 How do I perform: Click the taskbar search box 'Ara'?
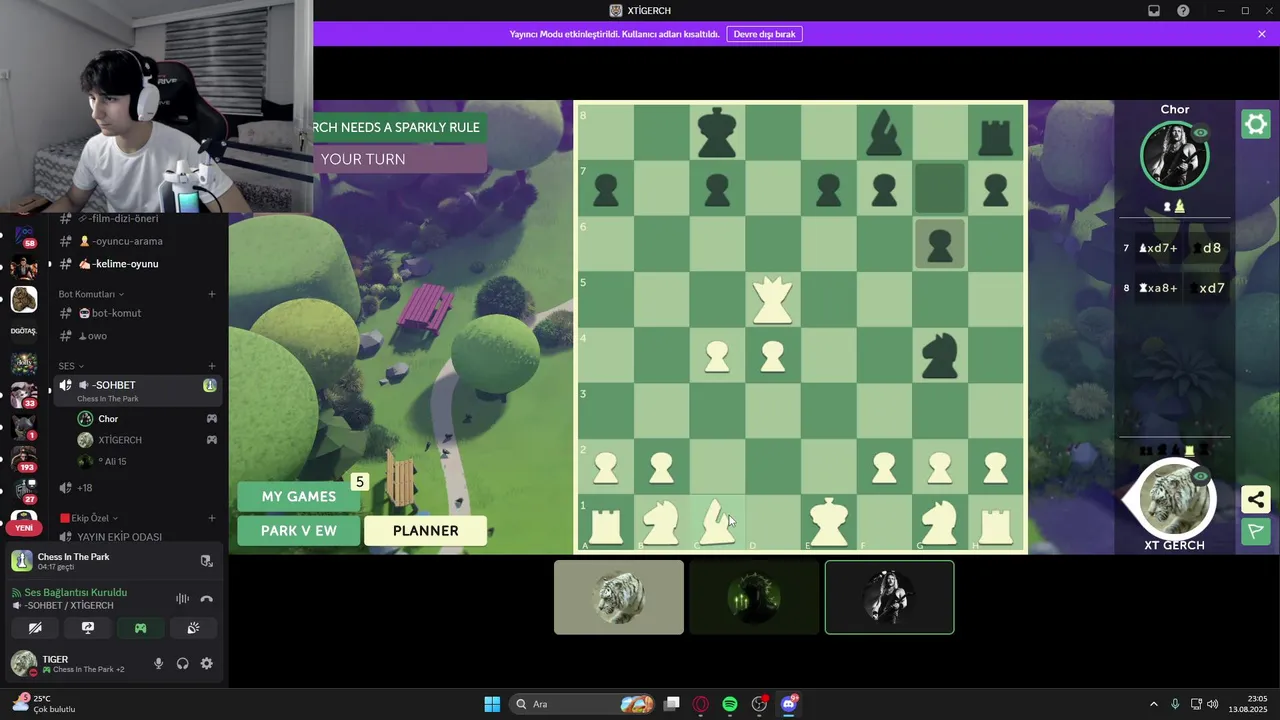(x=584, y=704)
